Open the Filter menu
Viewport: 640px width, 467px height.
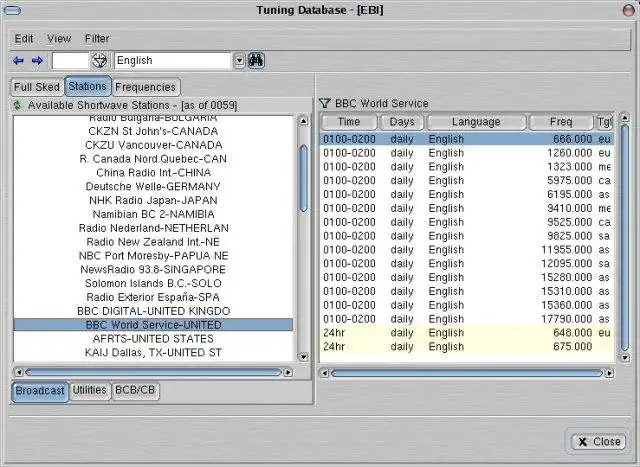[97, 39]
